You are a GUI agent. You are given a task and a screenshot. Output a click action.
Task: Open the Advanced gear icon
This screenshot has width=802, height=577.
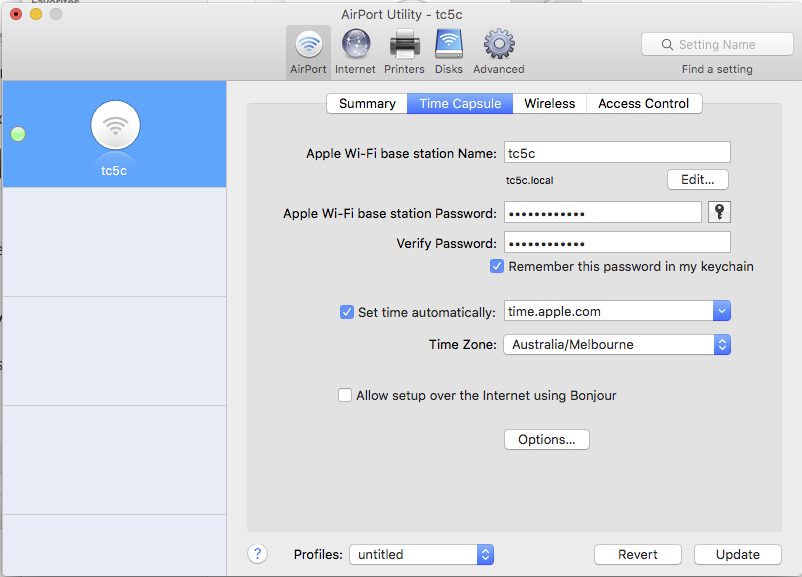pyautogui.click(x=499, y=52)
